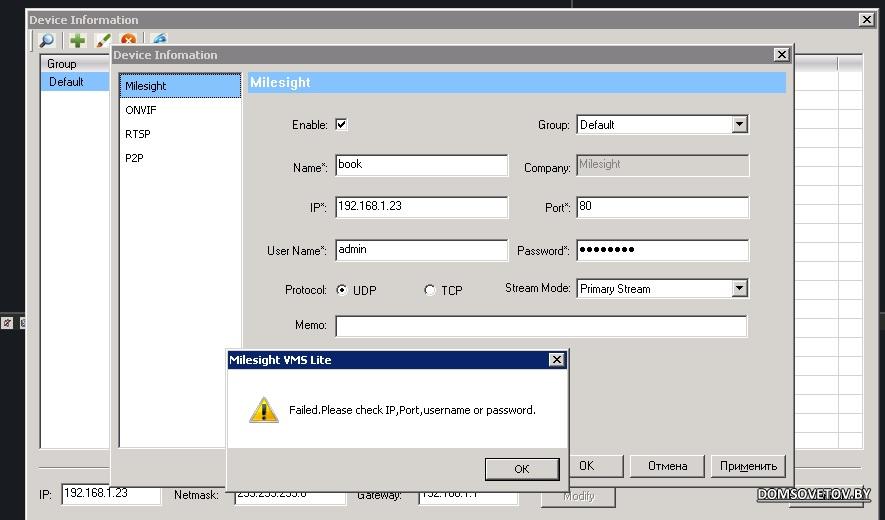
Task: Toggle the Enable checkbox
Action: [341, 124]
